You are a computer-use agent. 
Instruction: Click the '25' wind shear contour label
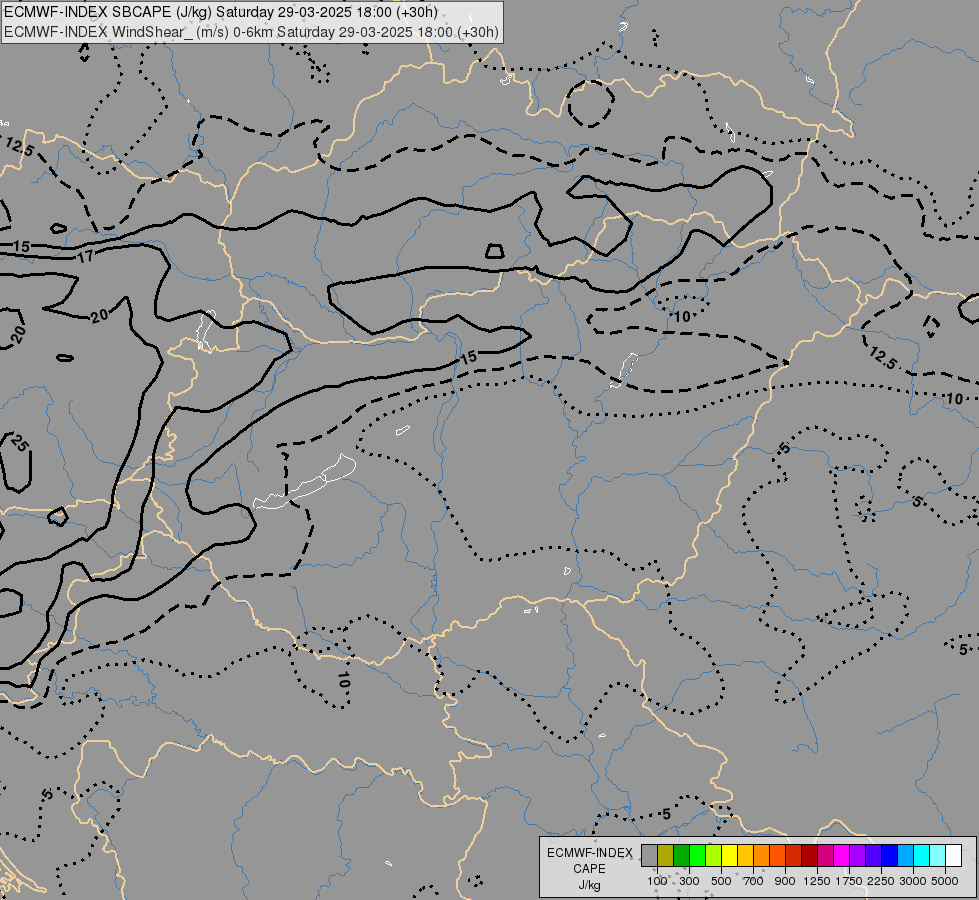tap(19, 443)
